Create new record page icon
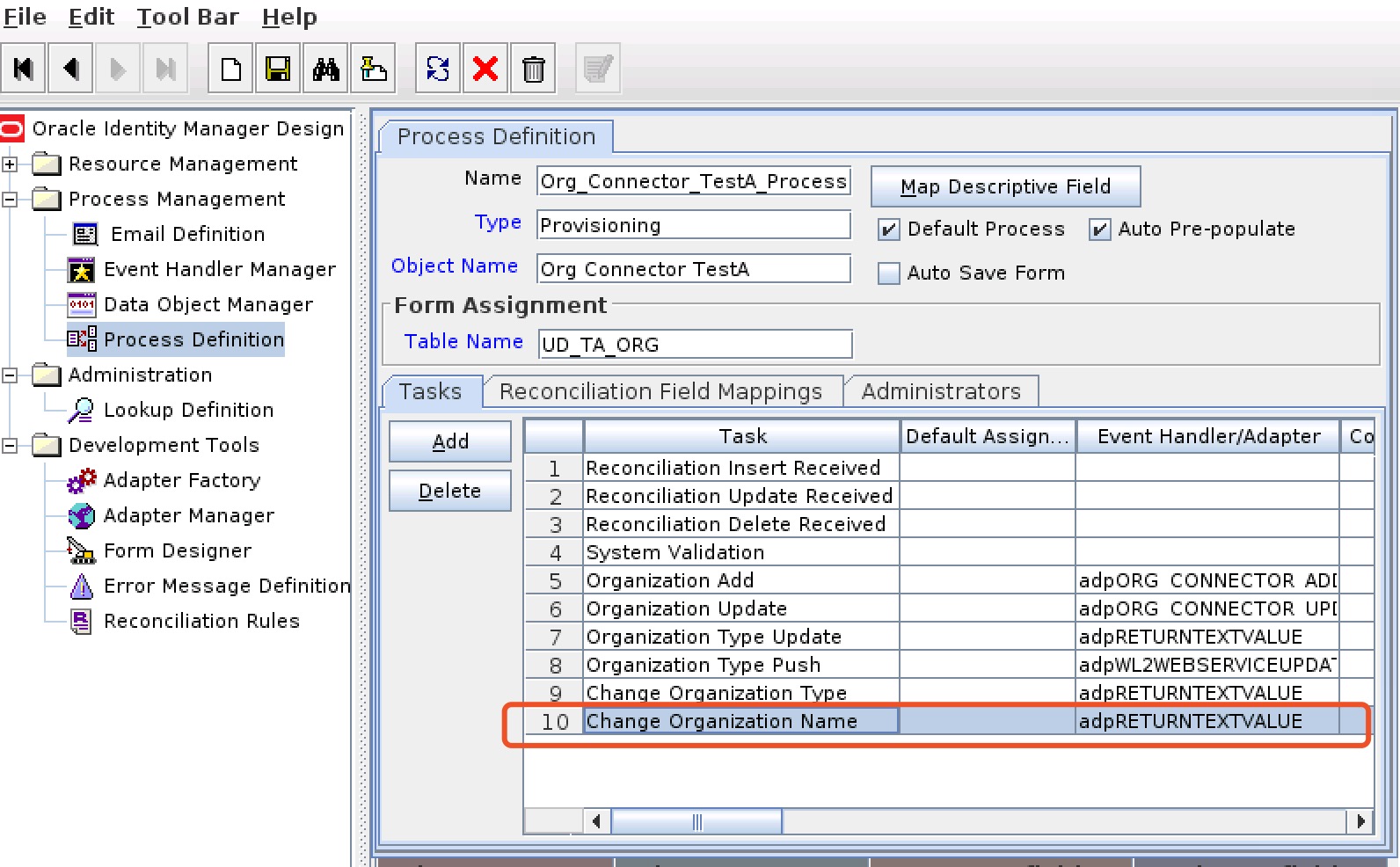This screenshot has width=1400, height=867. coord(230,69)
